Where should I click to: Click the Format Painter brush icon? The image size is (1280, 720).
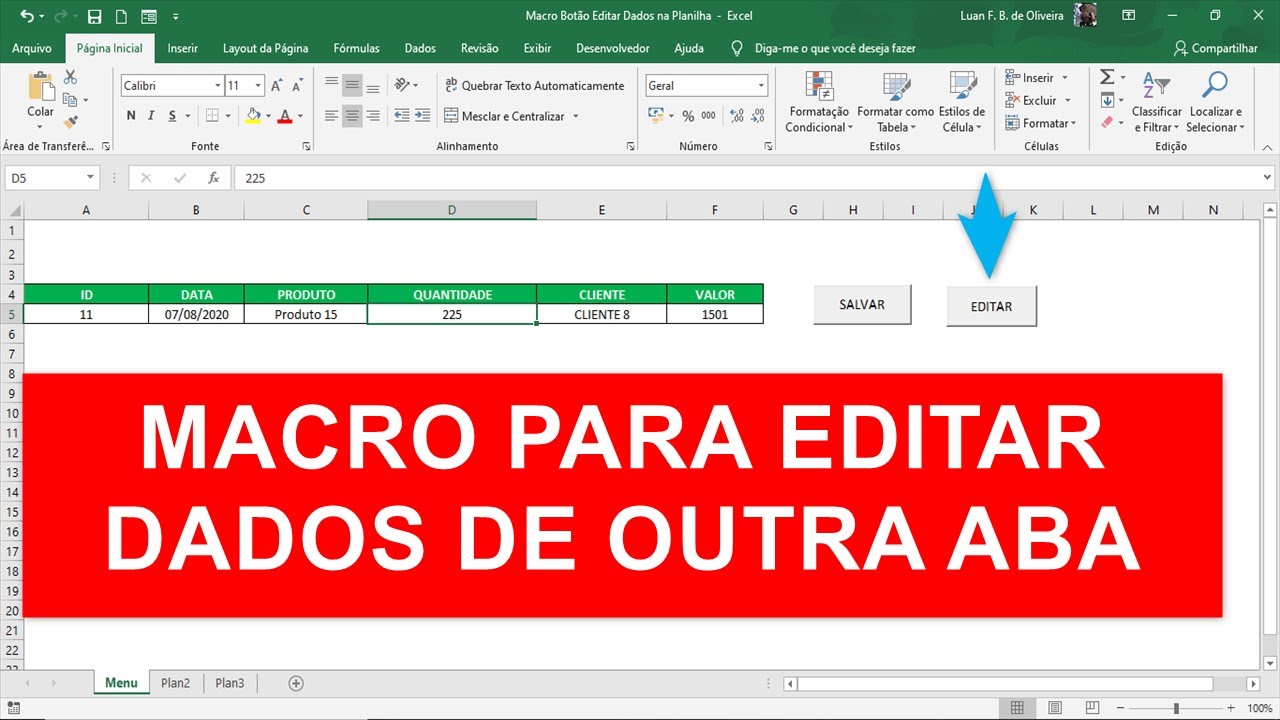click(x=70, y=122)
